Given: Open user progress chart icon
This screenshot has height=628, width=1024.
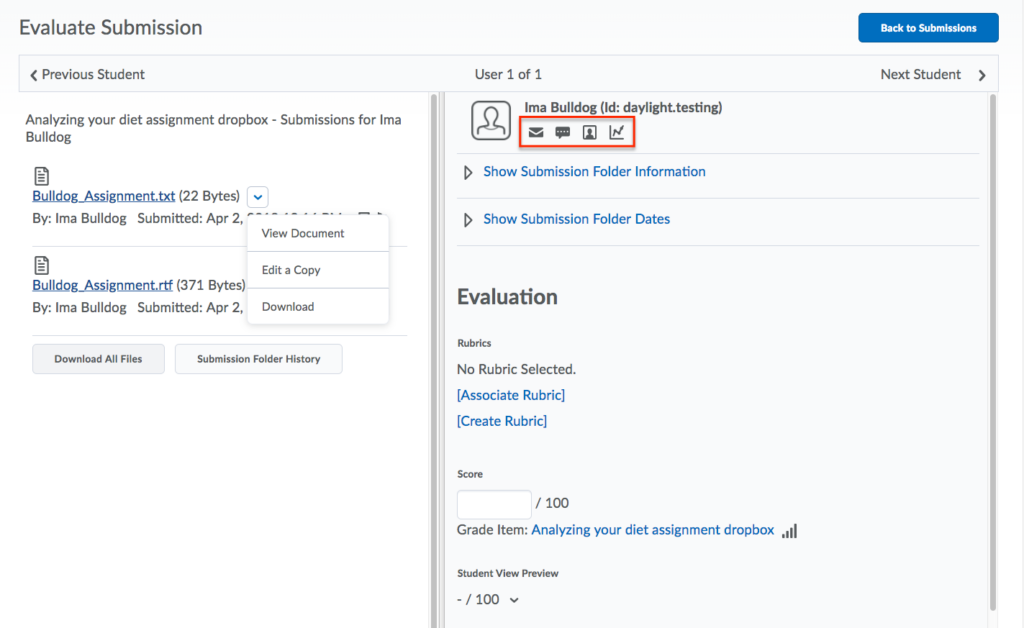Looking at the screenshot, I should (617, 132).
